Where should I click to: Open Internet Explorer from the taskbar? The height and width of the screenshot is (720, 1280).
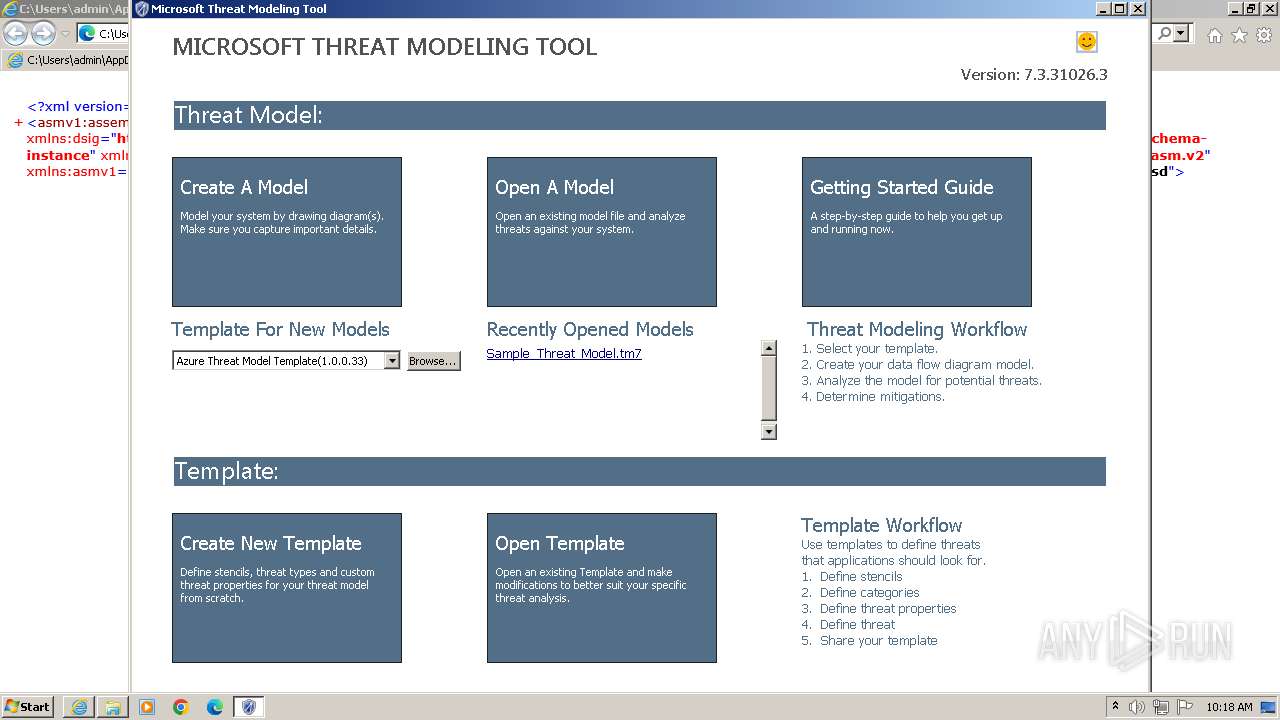pyautogui.click(x=79, y=707)
